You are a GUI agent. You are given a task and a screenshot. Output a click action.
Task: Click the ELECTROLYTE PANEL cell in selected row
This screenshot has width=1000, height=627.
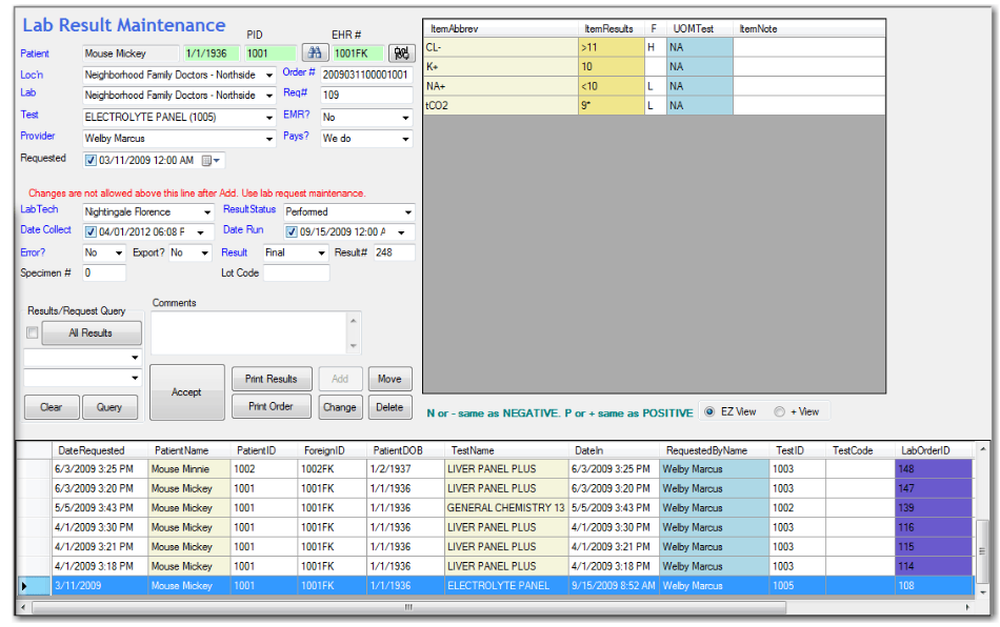coord(506,586)
